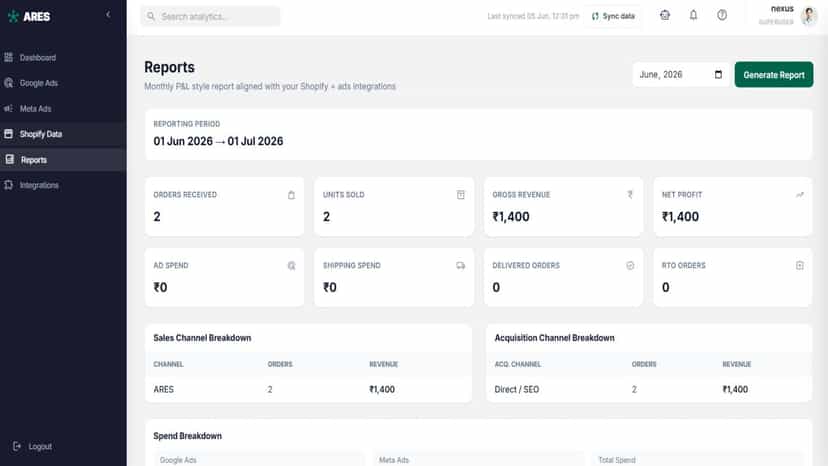Click the Net Profit trend icon

799,195
